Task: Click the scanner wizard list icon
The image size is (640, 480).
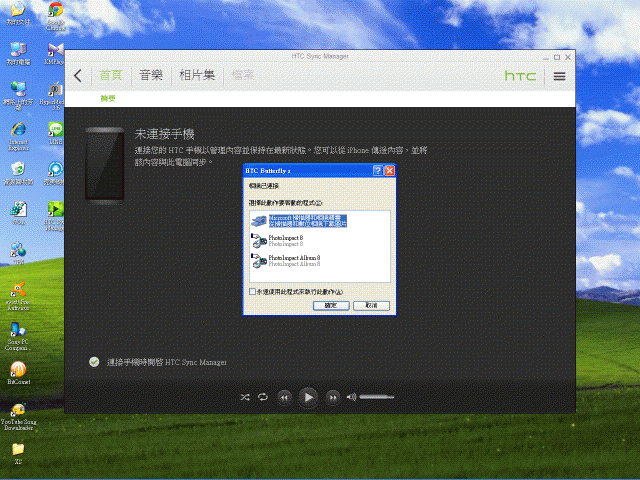Action: click(259, 221)
